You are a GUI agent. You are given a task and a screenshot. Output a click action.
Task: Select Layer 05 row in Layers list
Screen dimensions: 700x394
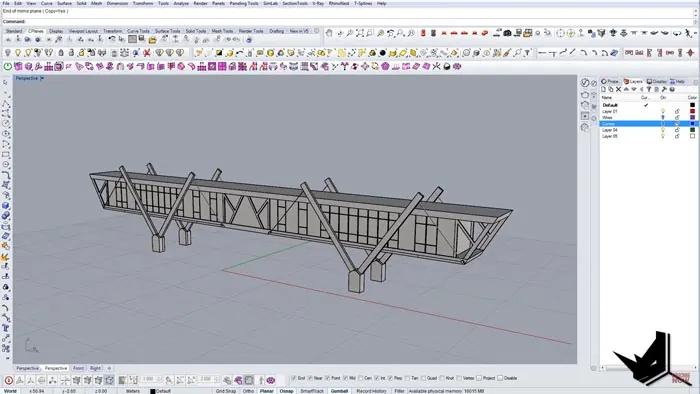pos(648,136)
